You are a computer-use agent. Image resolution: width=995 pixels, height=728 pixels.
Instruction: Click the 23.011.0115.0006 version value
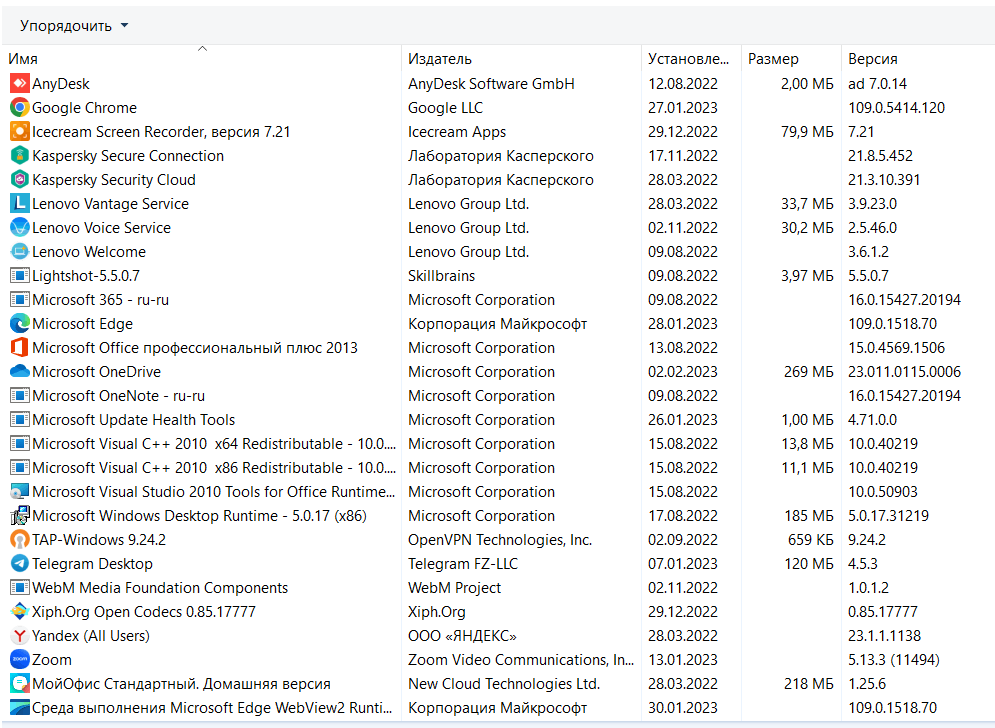[x=904, y=372]
